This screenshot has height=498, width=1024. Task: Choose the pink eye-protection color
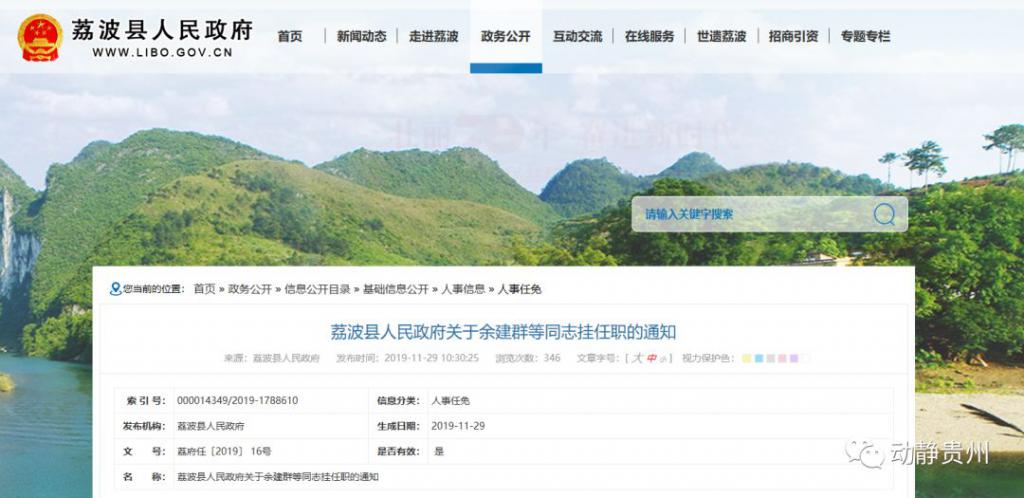[782, 358]
